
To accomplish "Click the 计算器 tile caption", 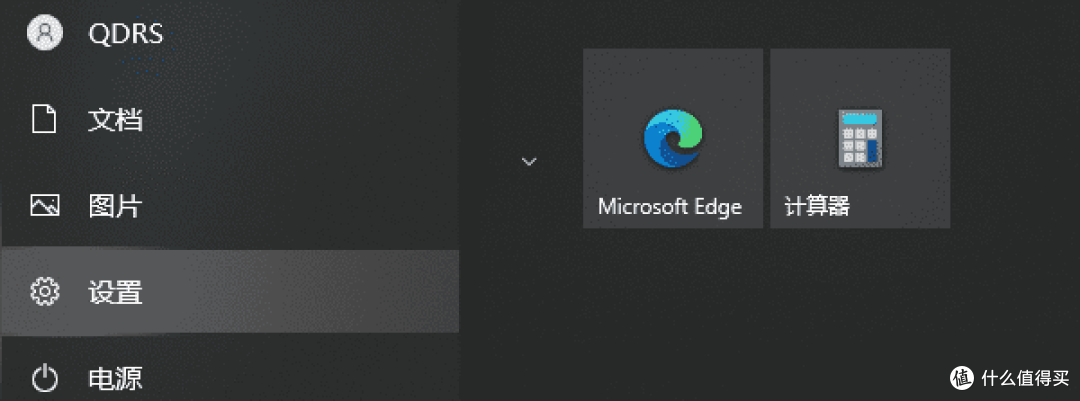I will pyautogui.click(x=817, y=206).
